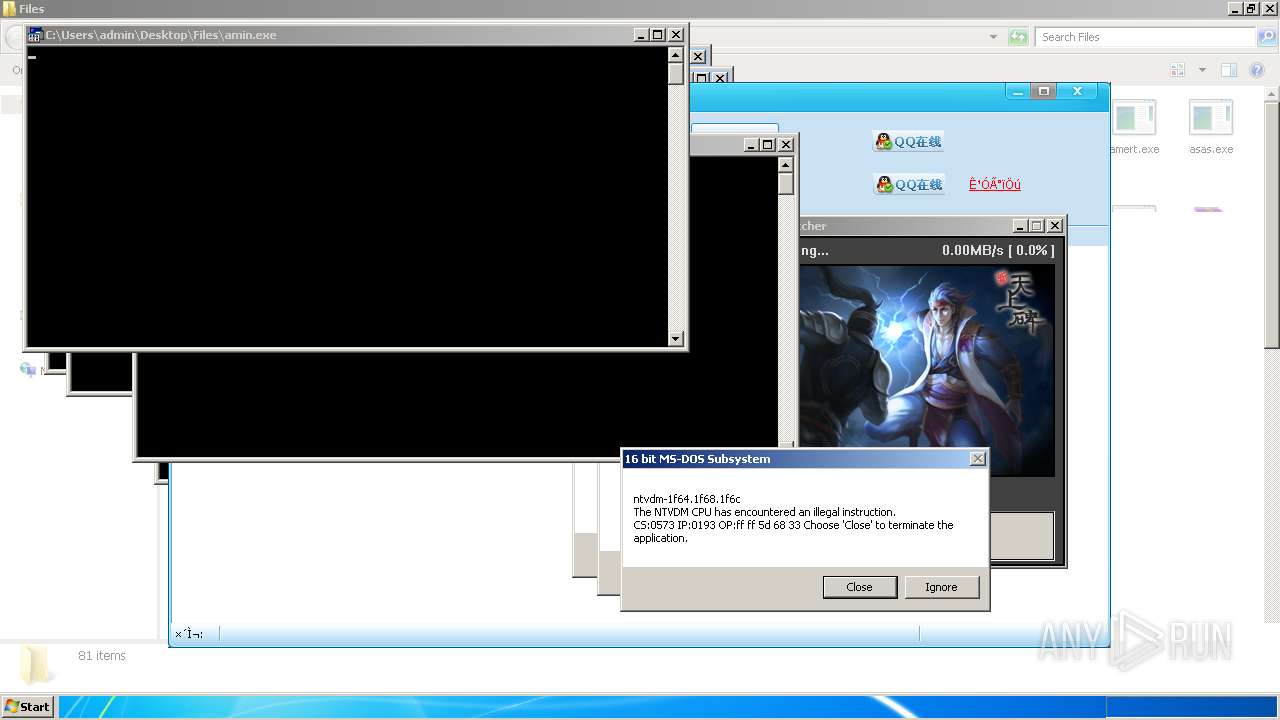Click Ignore in the MS-DOS Subsystem dialog

(x=941, y=587)
